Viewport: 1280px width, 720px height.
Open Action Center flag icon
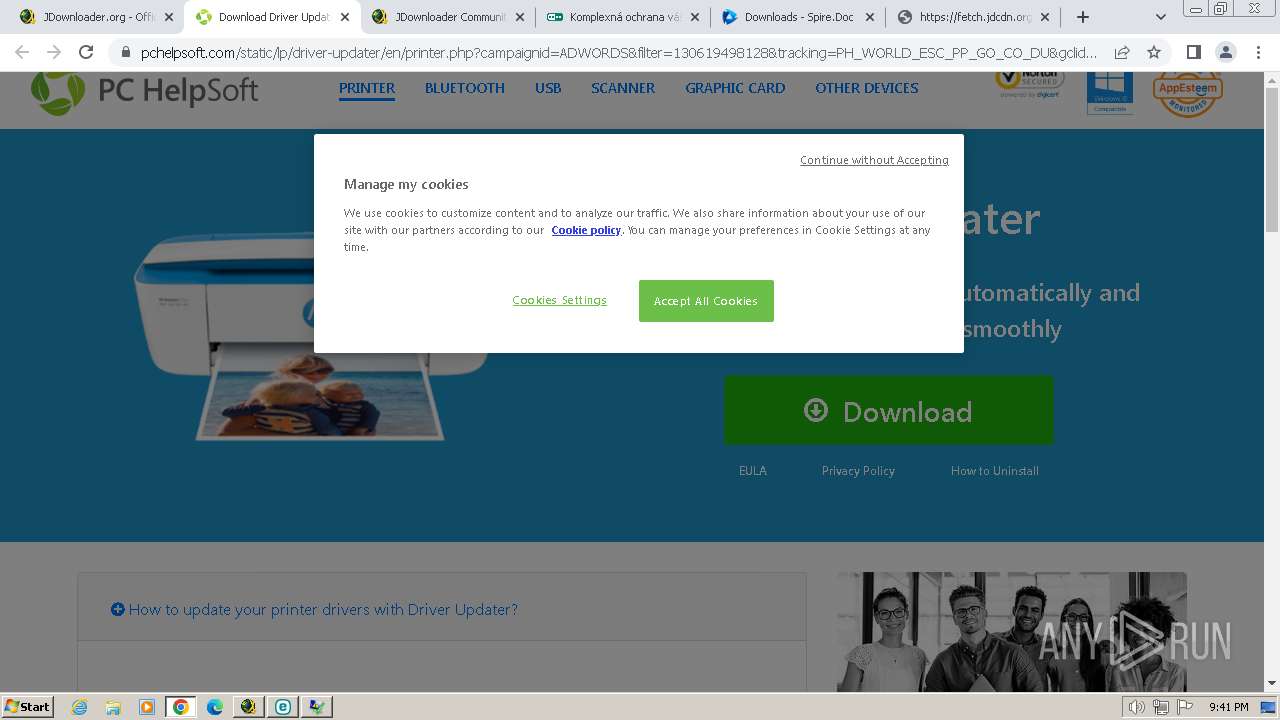pyautogui.click(x=1185, y=707)
